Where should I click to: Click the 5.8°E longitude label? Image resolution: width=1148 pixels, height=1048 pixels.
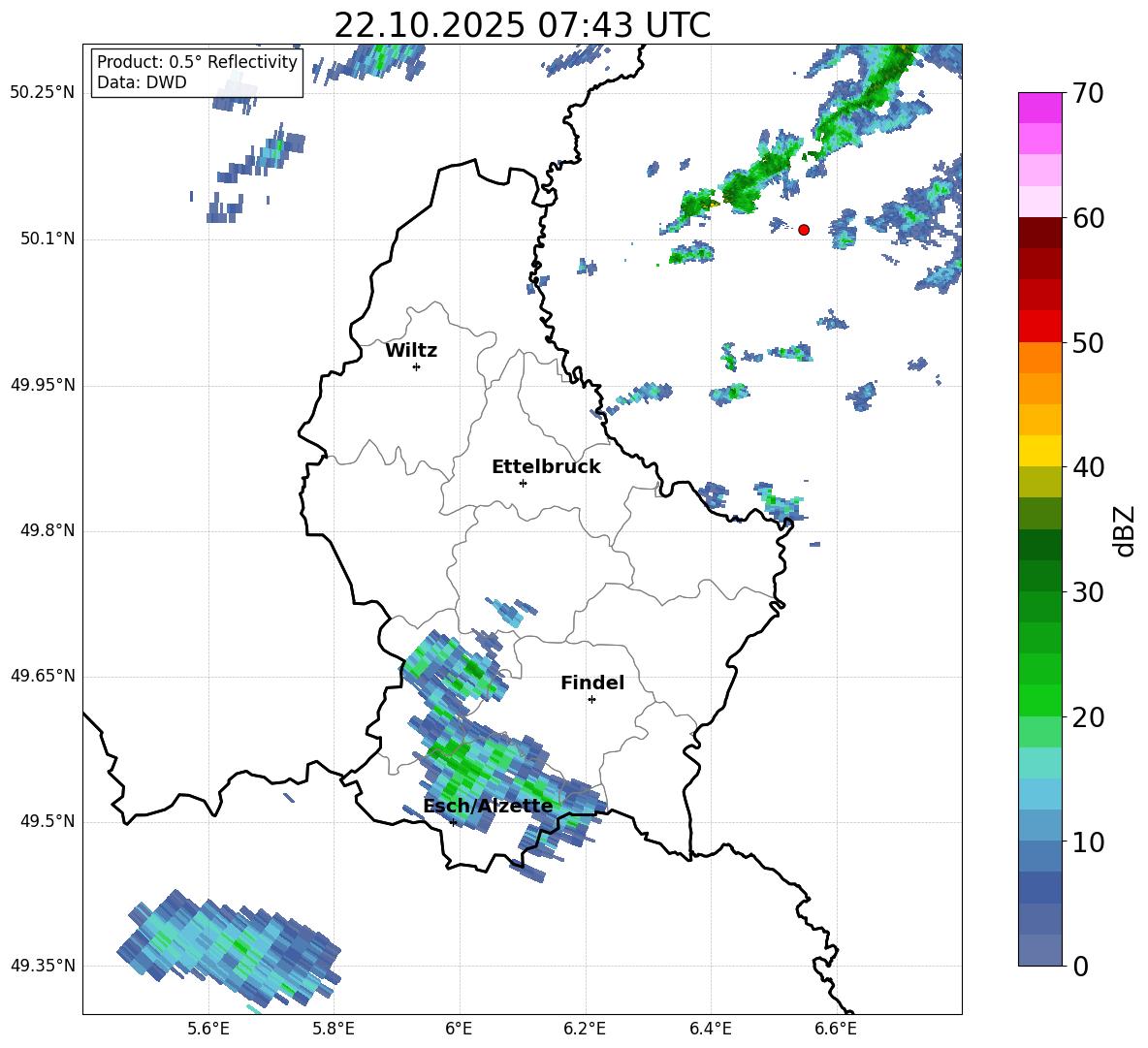coord(334,1029)
